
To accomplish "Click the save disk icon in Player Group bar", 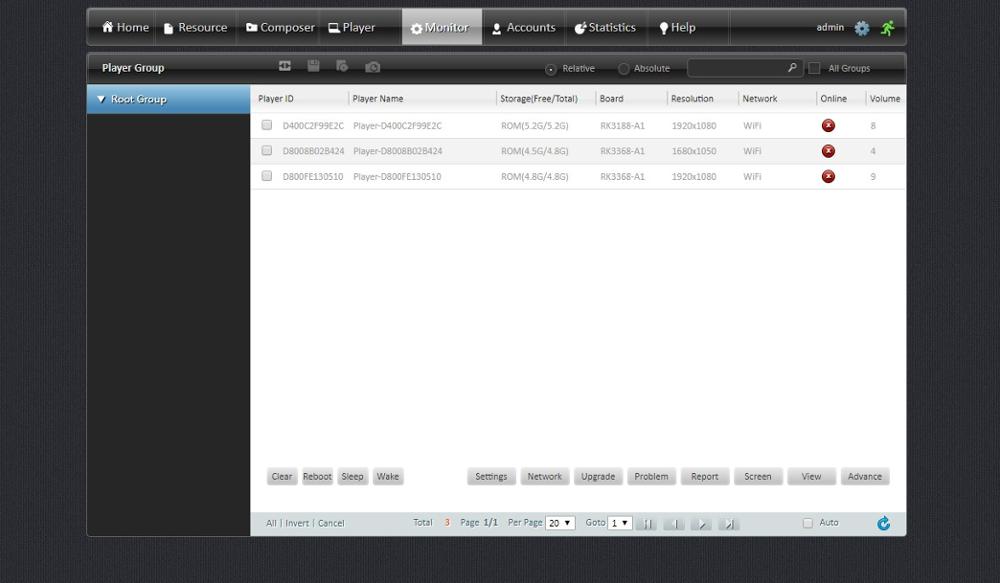I will [x=313, y=66].
